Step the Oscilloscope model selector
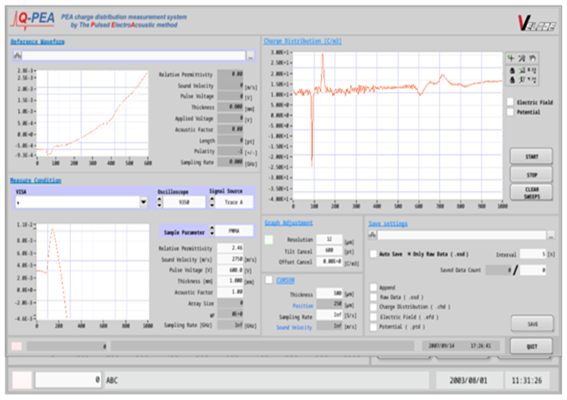This screenshot has width=567, height=400. (159, 202)
